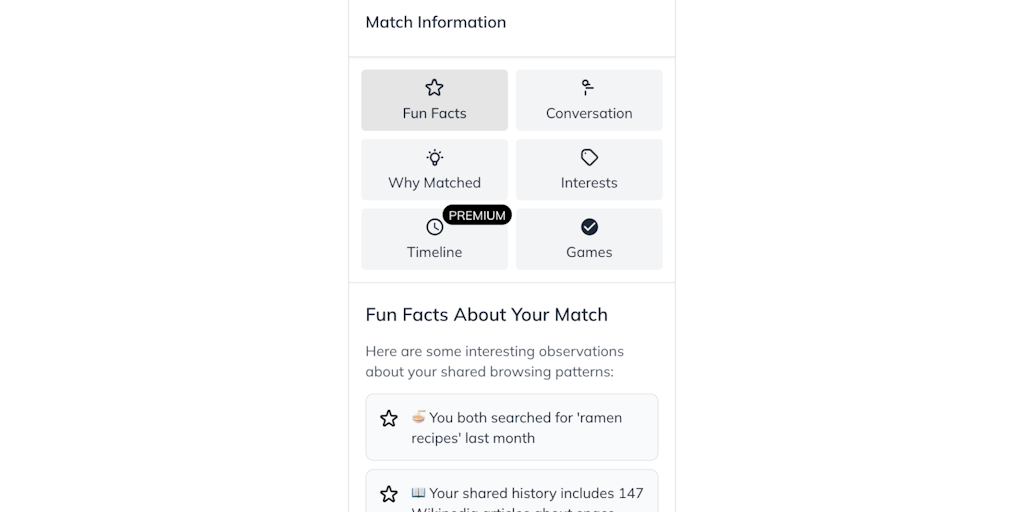1024x512 pixels.
Task: Click the tag icon above Interests
Action: [589, 157]
